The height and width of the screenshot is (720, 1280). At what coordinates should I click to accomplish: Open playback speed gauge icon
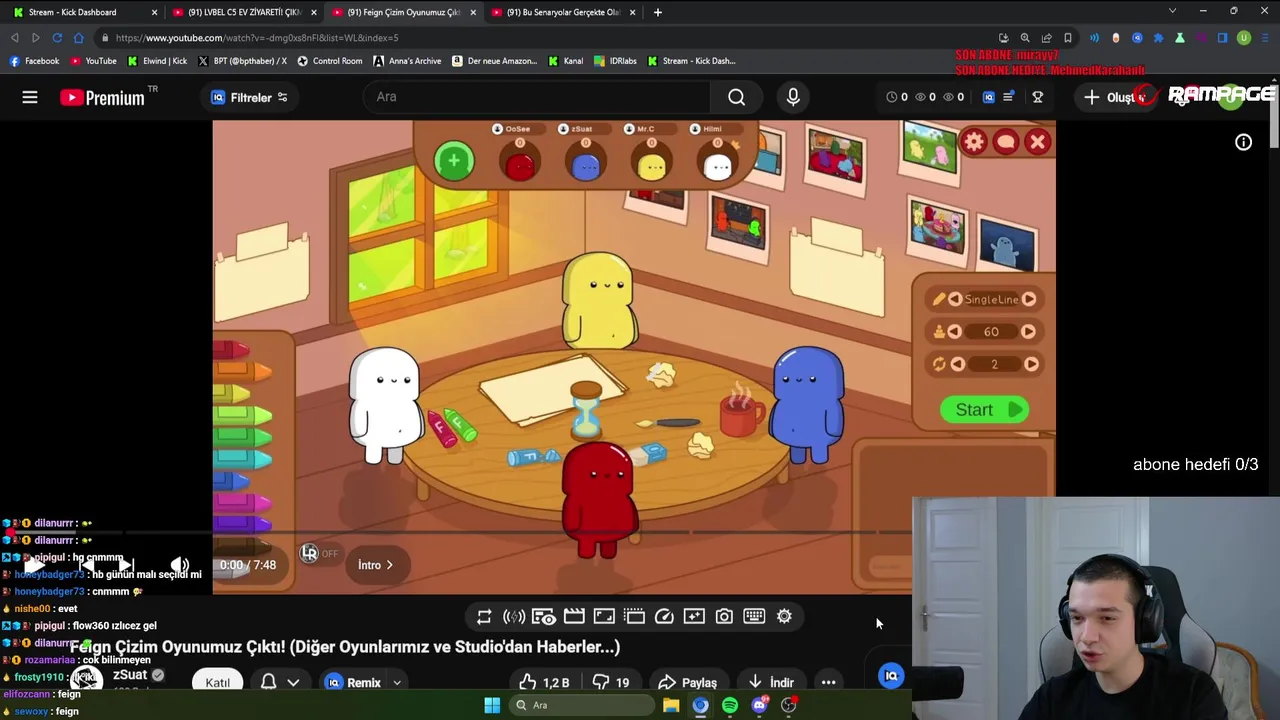(664, 616)
